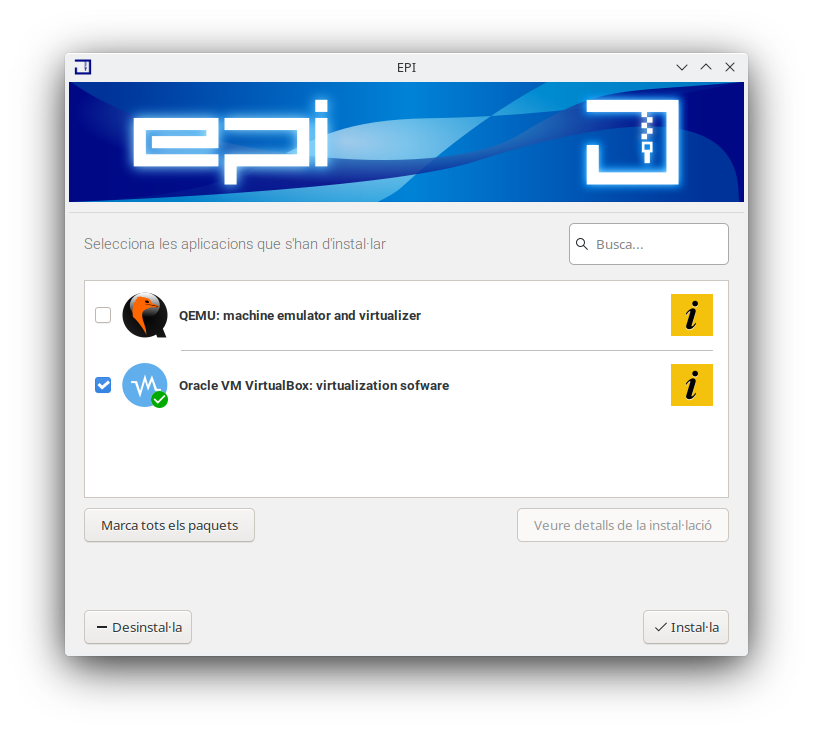Click the Instal·la button
Viewport: 813px width, 733px height.
click(686, 627)
